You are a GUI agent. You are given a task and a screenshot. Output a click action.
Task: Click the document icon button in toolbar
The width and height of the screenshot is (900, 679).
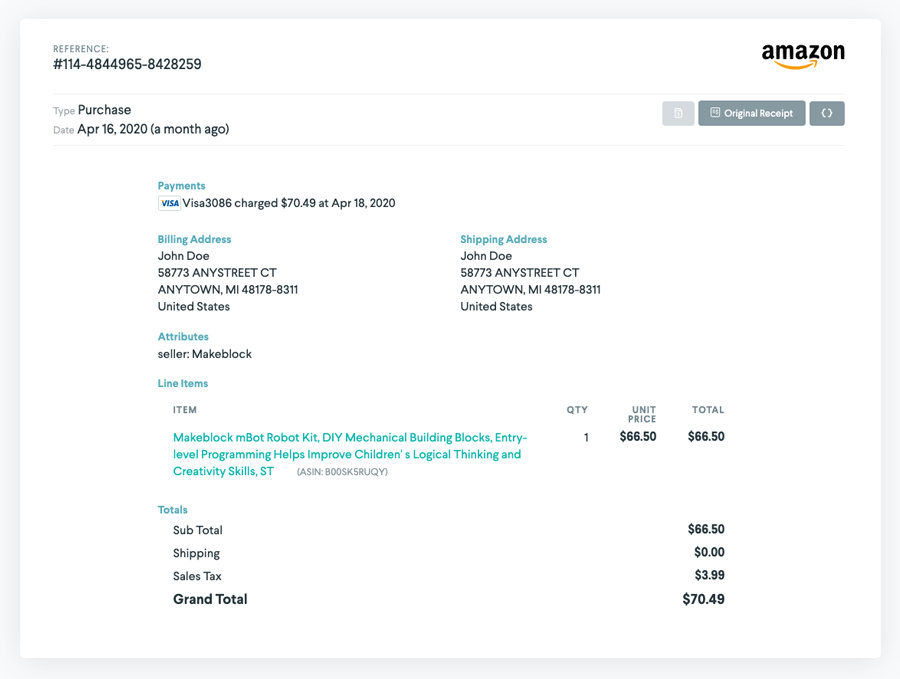click(x=678, y=113)
